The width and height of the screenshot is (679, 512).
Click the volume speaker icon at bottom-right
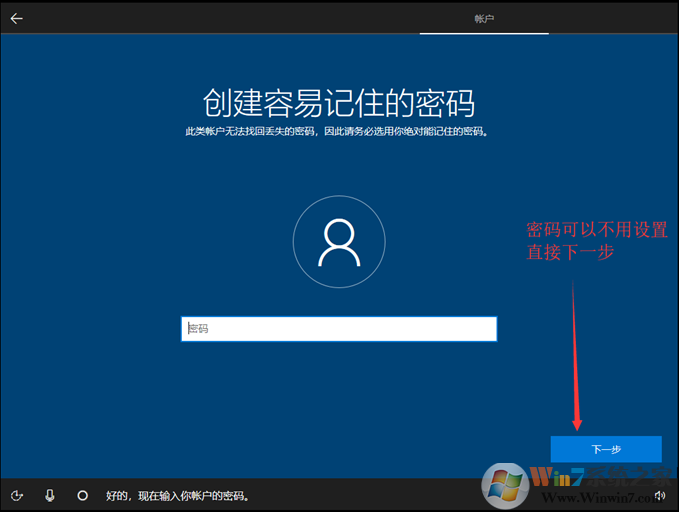[660, 495]
